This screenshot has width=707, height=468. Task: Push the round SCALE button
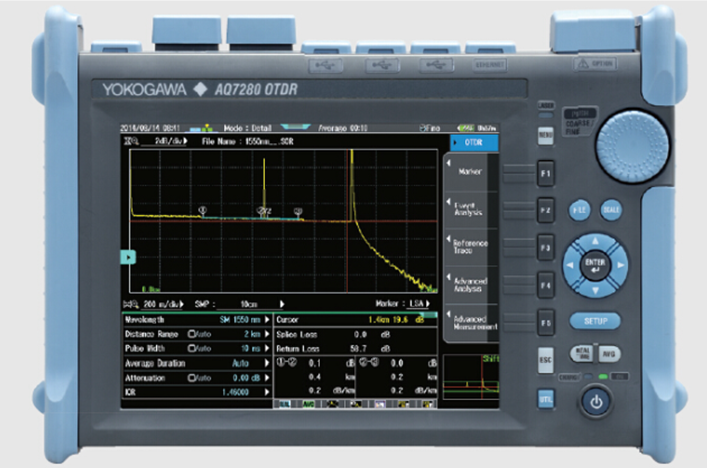click(x=611, y=210)
